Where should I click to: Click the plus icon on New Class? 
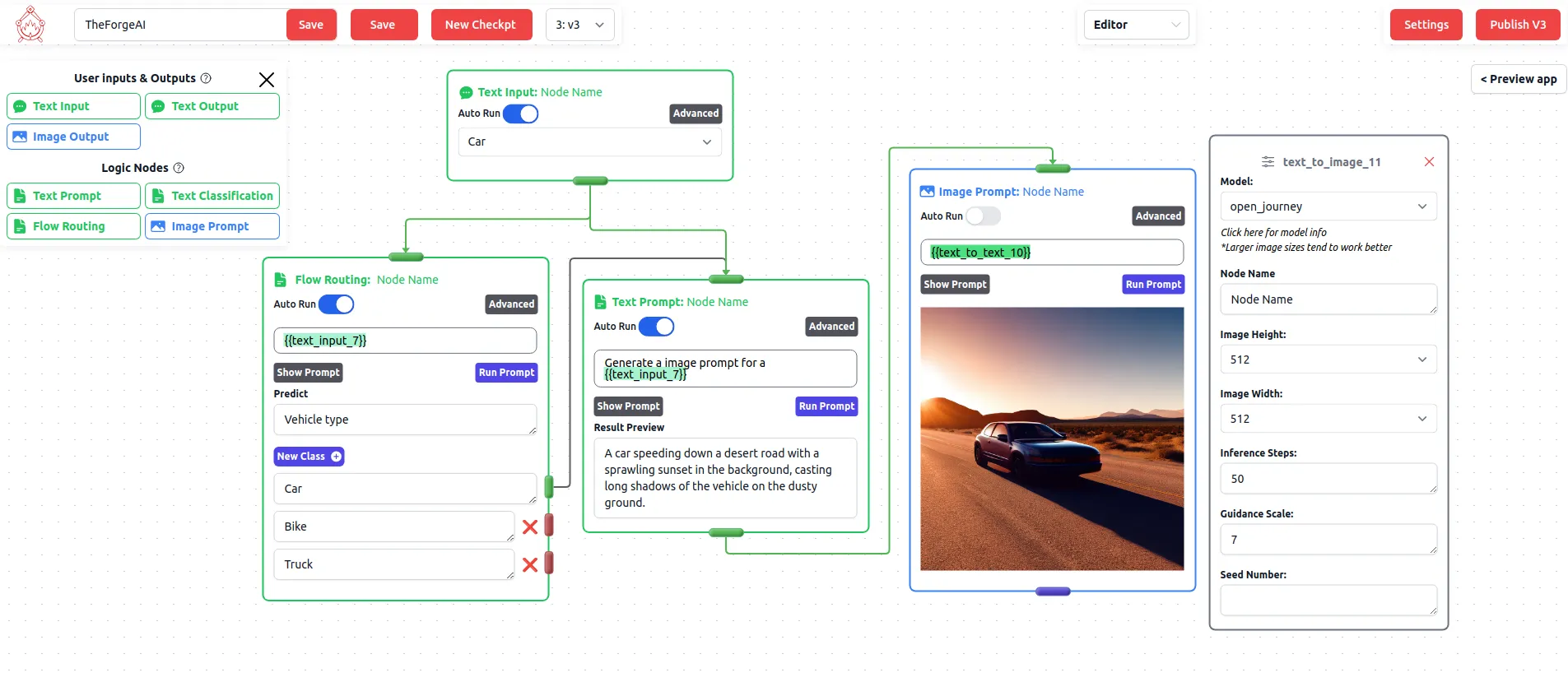pos(336,457)
